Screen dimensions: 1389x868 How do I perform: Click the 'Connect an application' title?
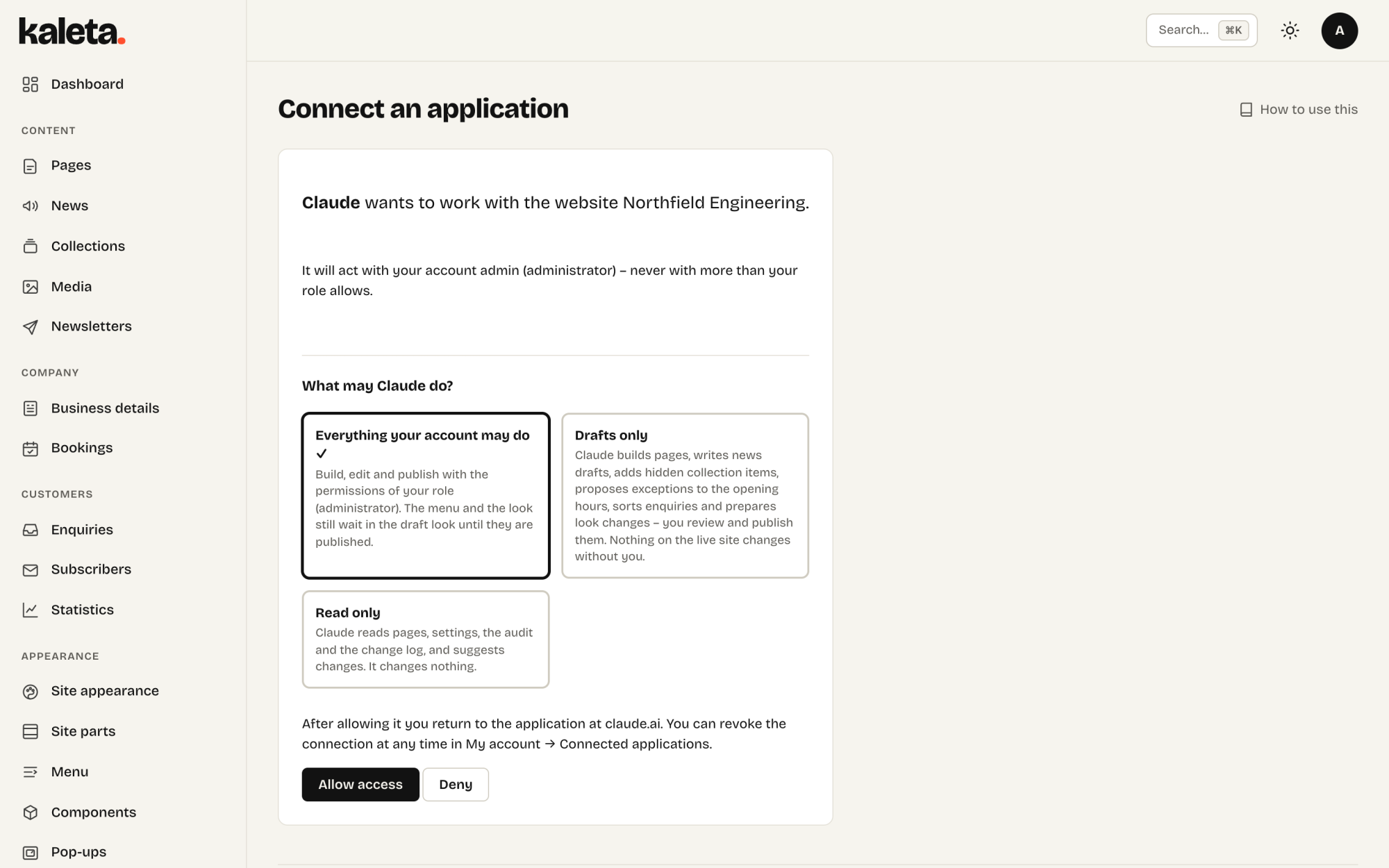[x=423, y=109]
